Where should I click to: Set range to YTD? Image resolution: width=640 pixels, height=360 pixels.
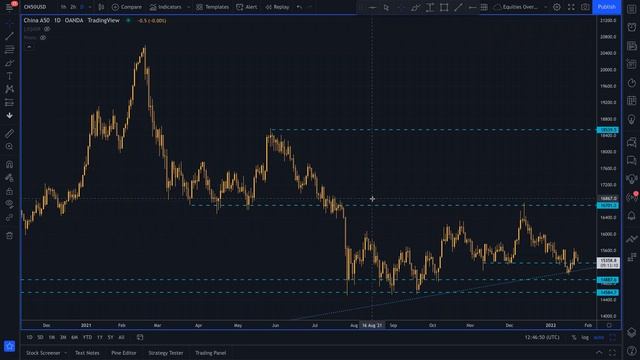point(87,337)
